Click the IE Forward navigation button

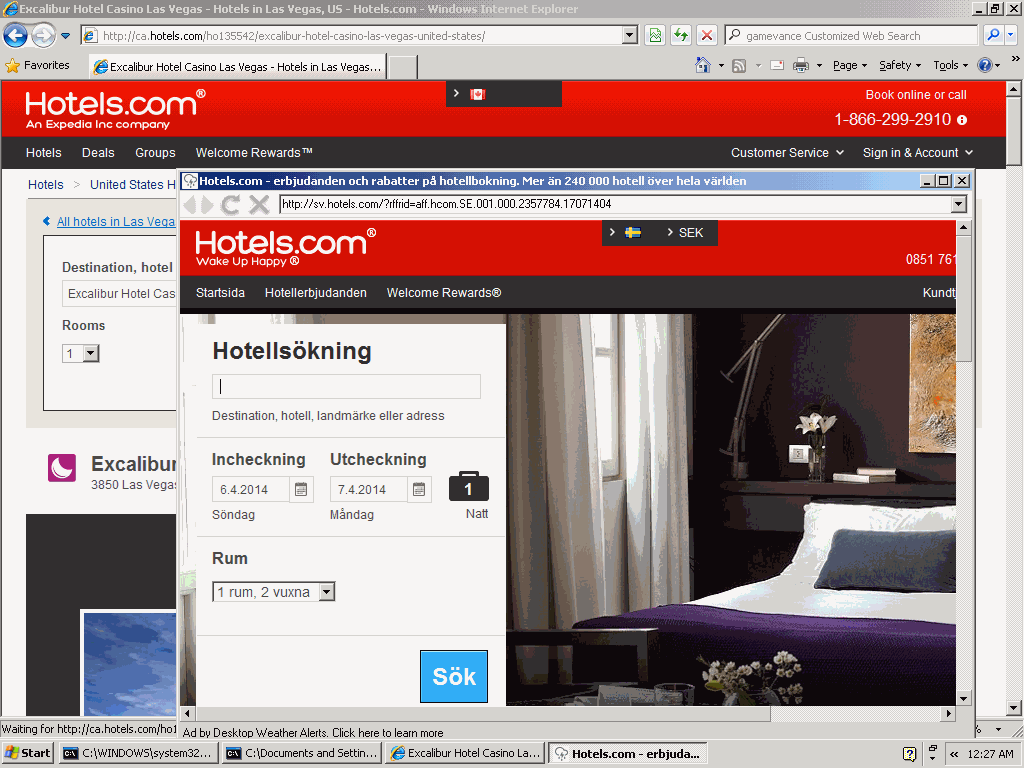43,35
